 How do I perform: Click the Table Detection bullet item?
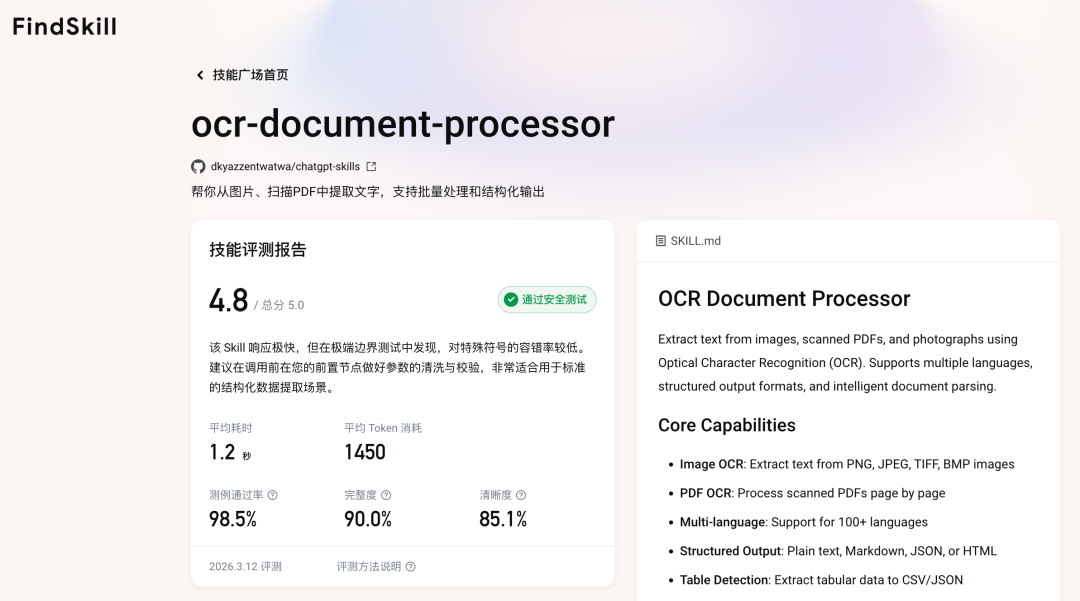point(821,580)
